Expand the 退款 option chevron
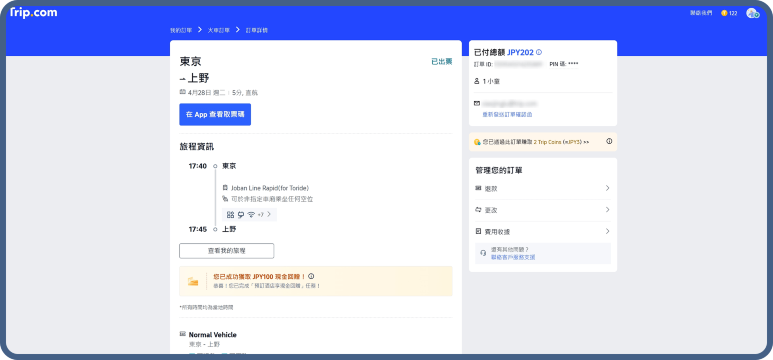Screen dimensions: 773x360 click(x=607, y=188)
